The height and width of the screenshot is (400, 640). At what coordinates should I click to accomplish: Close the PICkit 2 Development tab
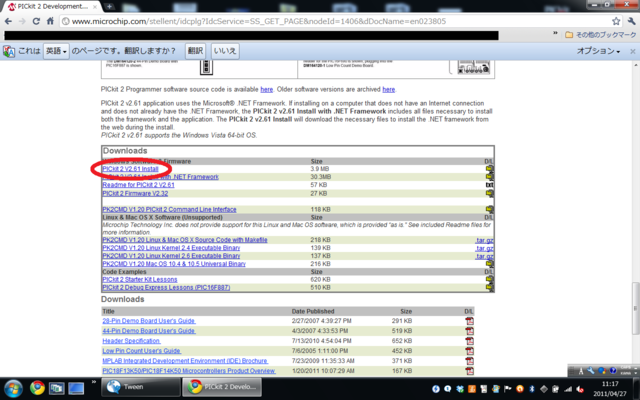tap(95, 7)
